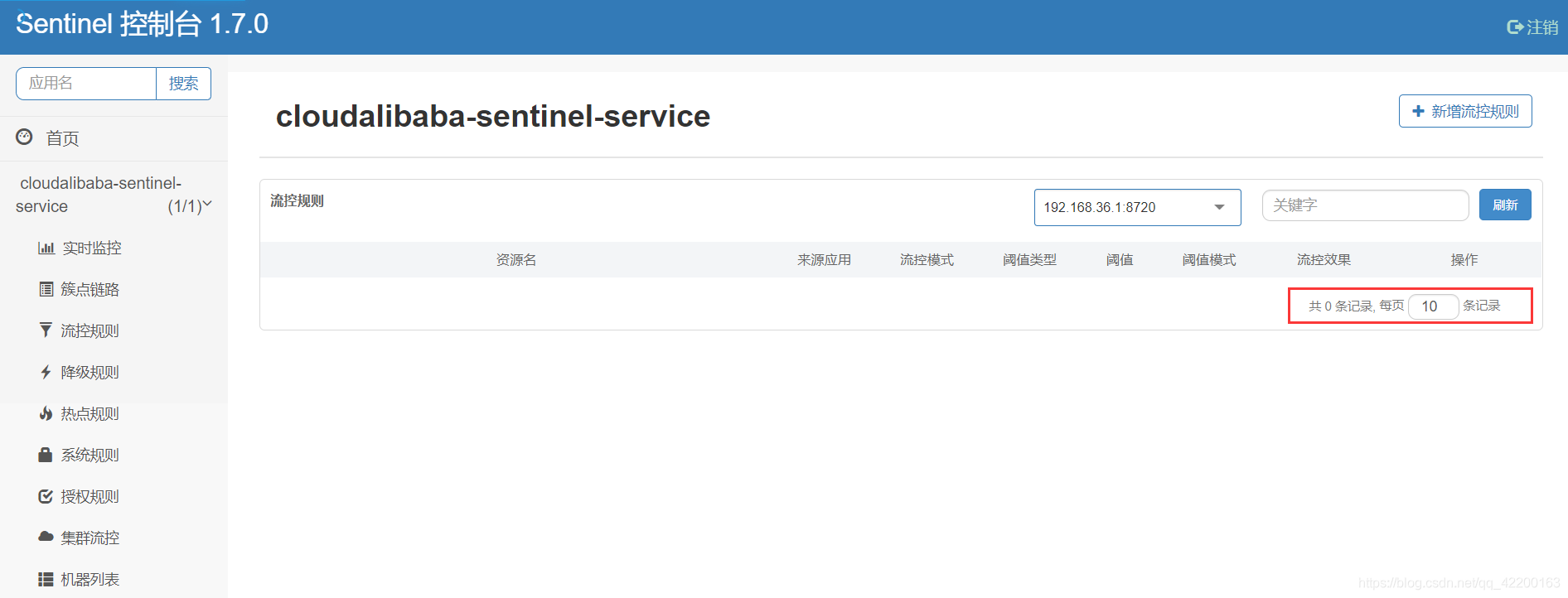Click the dashboard icon beside 首页
The image size is (1568, 598).
25,137
